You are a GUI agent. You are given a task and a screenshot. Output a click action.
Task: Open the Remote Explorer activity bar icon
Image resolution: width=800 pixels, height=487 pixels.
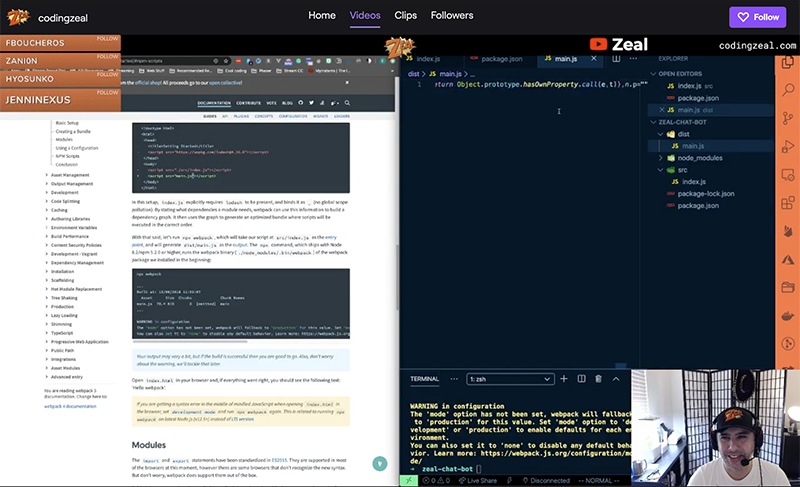(x=788, y=175)
